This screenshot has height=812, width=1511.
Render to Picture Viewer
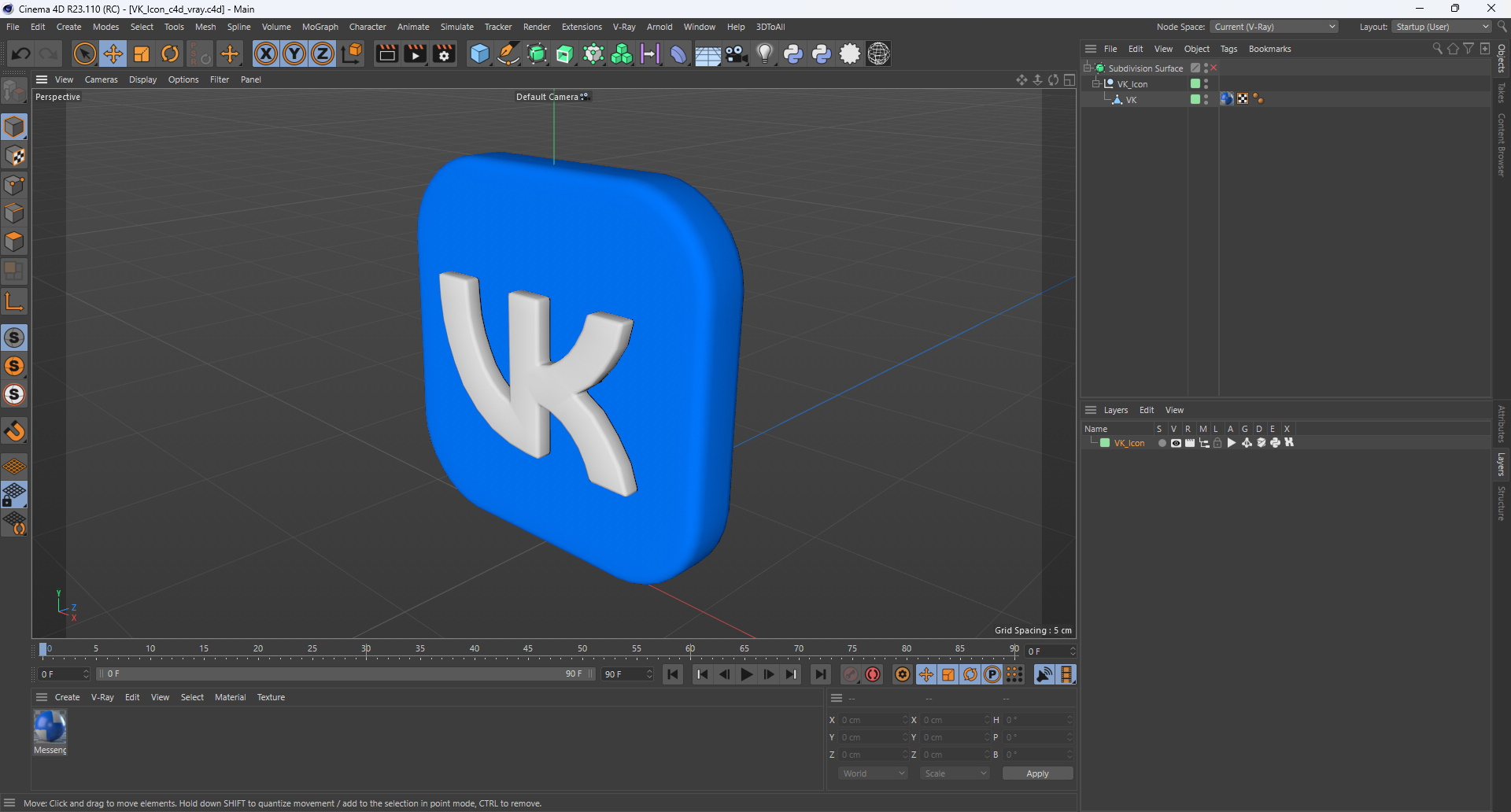[x=415, y=54]
